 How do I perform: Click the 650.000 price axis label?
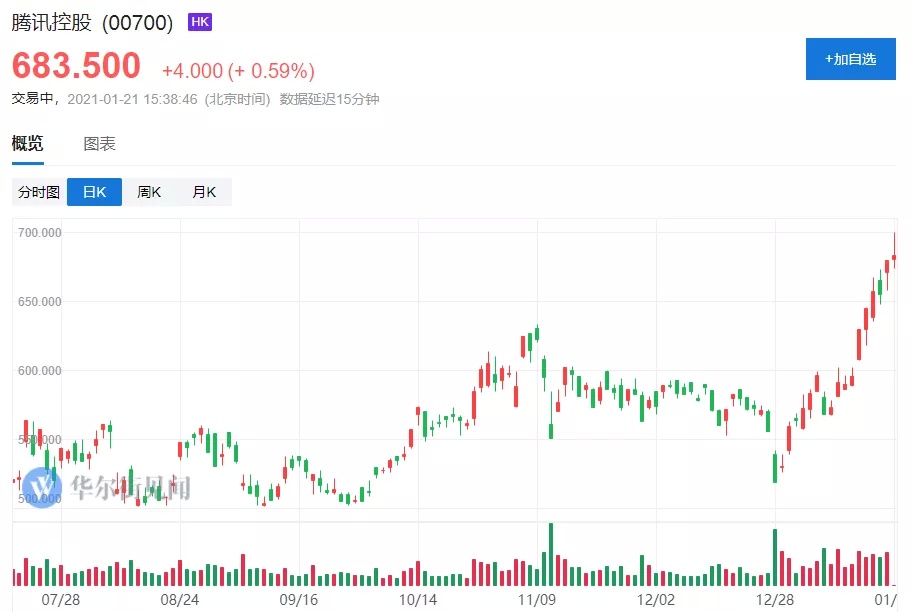pos(40,302)
